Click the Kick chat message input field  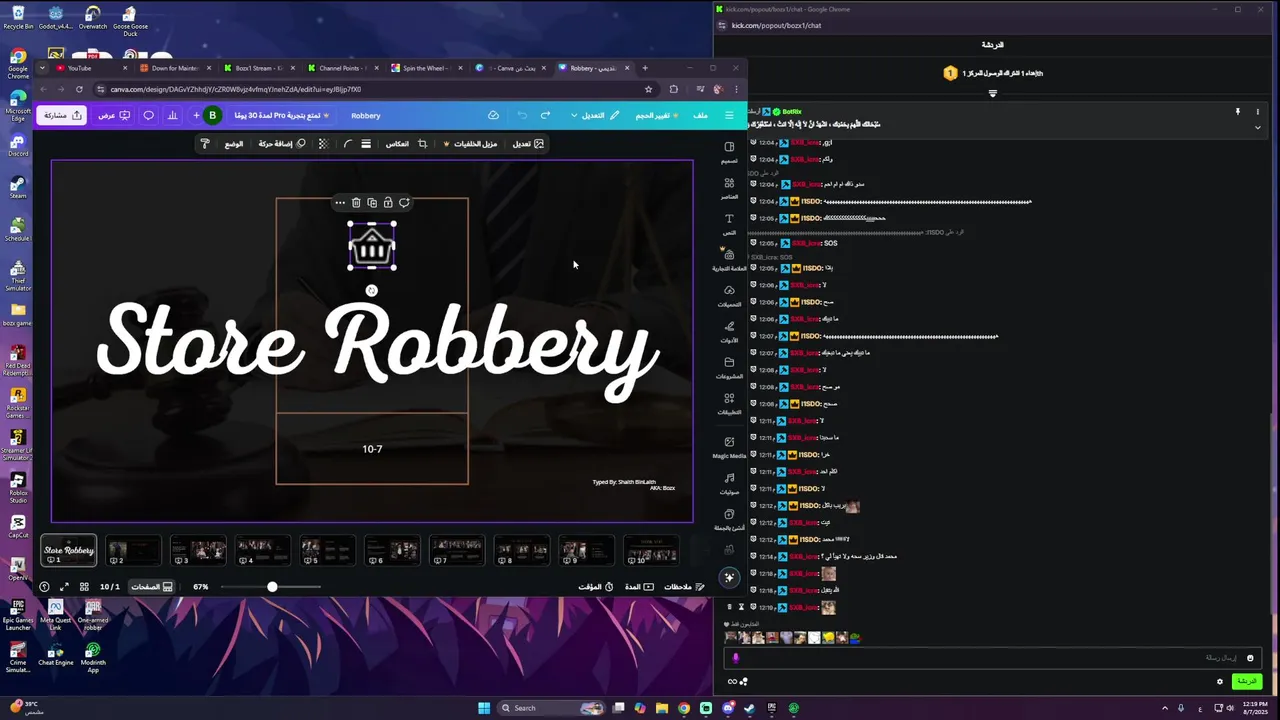(x=992, y=658)
